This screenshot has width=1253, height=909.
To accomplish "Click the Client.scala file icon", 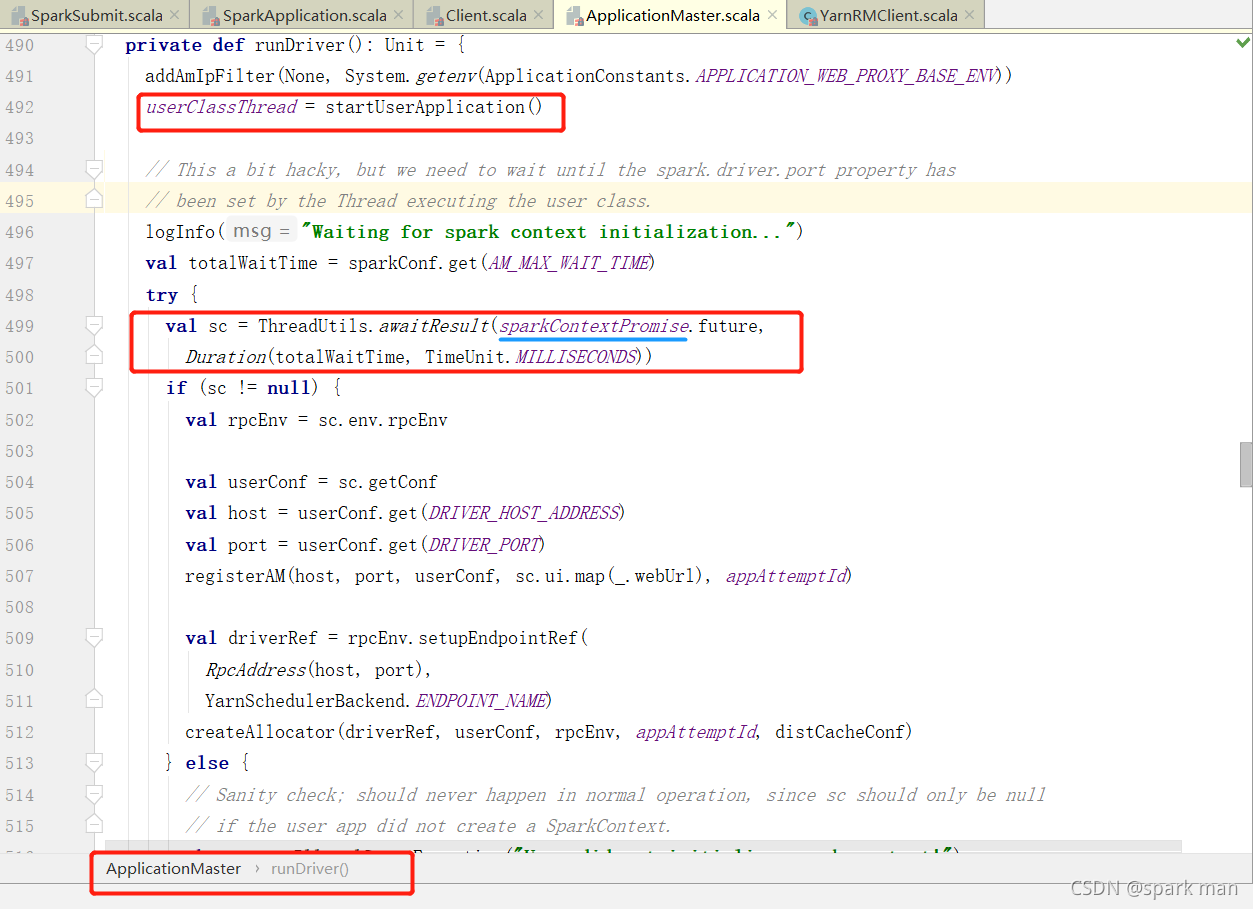I will click(434, 16).
